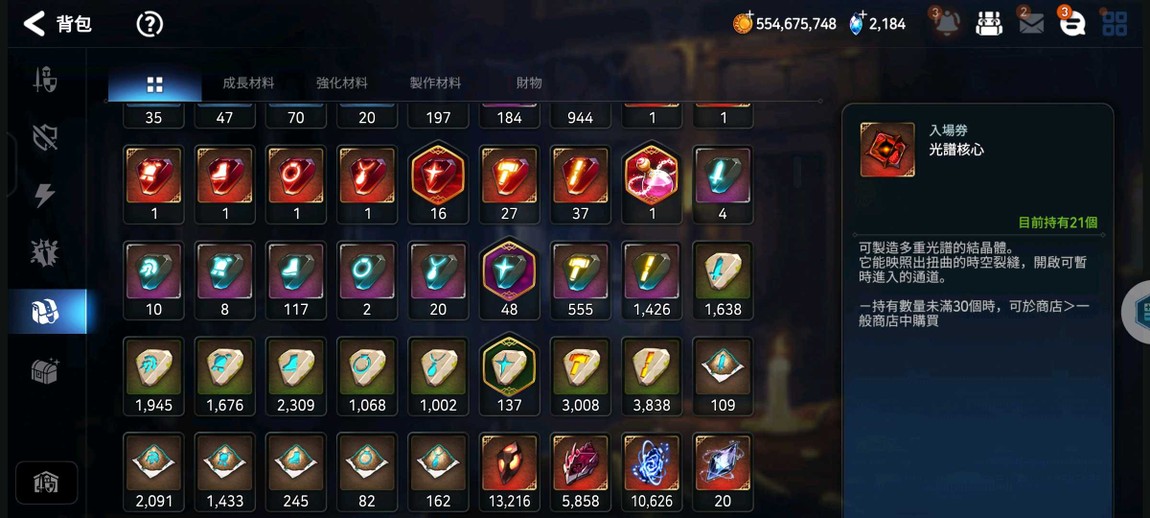Screen dimensions: 1150x518
Task: Switch to the 成長材料 tab
Action: tap(248, 84)
